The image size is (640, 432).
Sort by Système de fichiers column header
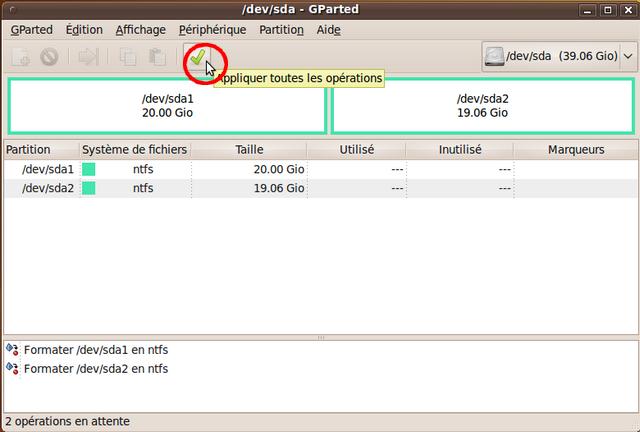(x=135, y=150)
